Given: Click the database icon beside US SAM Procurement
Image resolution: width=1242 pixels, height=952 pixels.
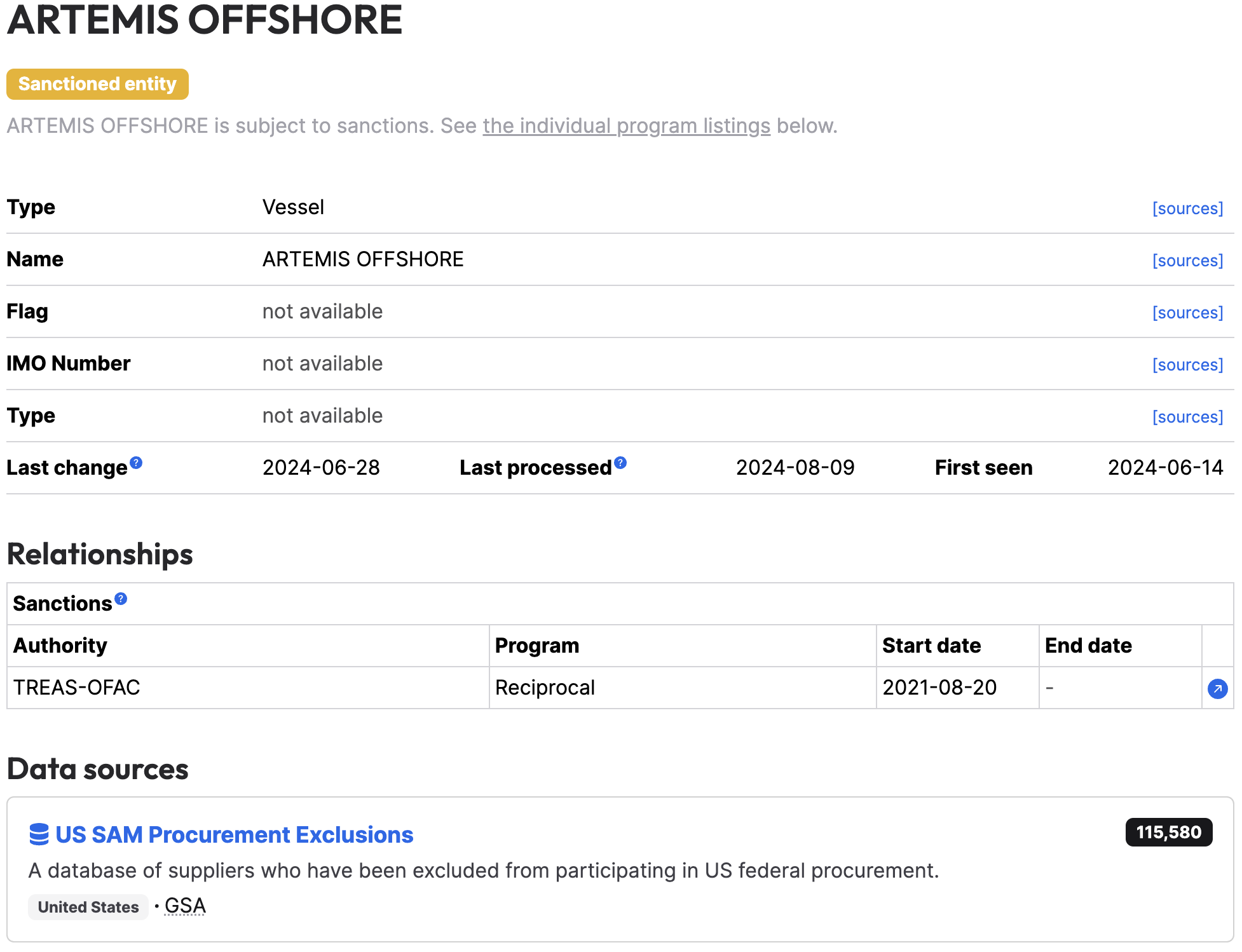Looking at the screenshot, I should click(x=39, y=834).
